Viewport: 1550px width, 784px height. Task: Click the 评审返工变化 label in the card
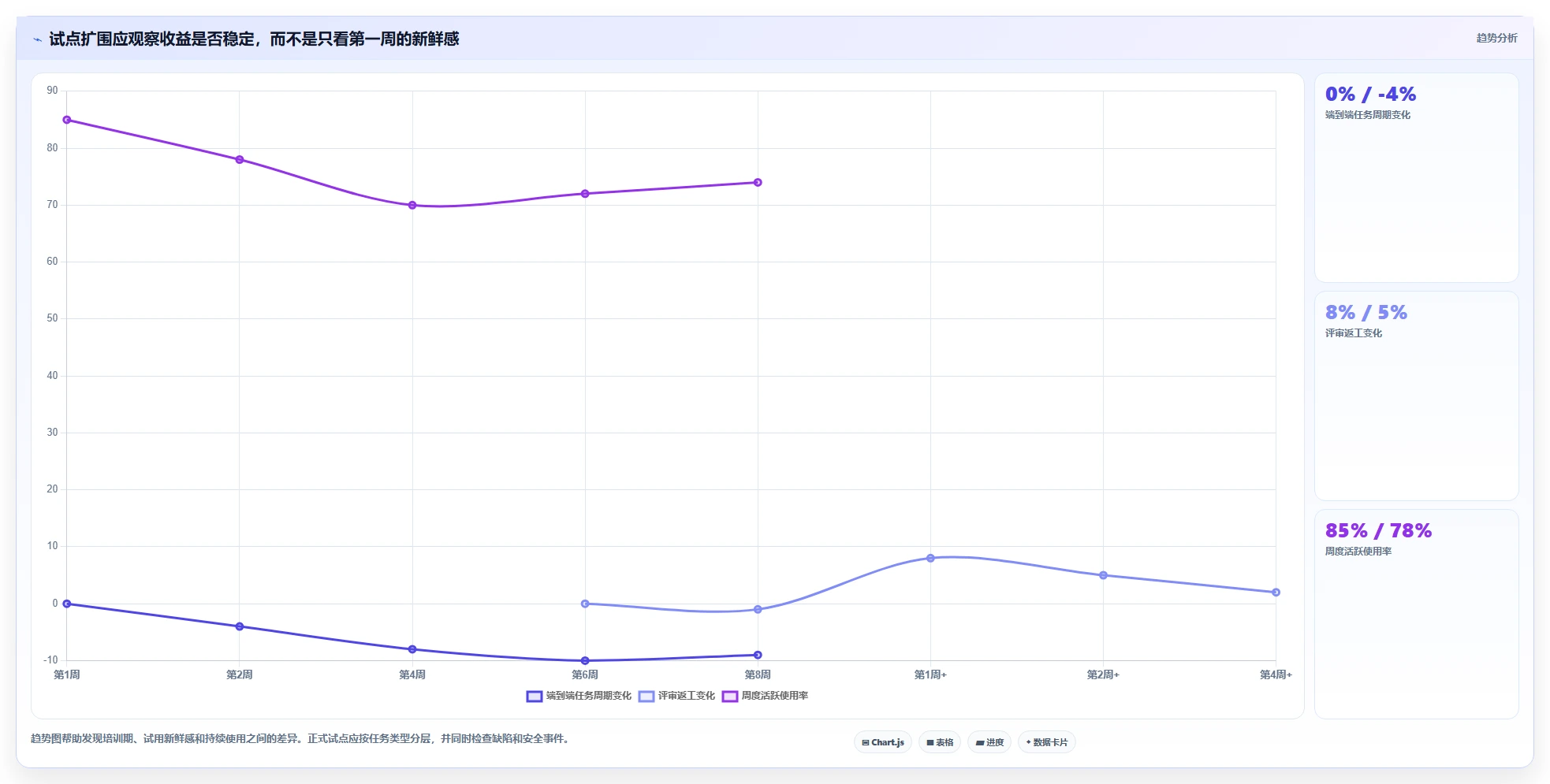(x=1354, y=333)
